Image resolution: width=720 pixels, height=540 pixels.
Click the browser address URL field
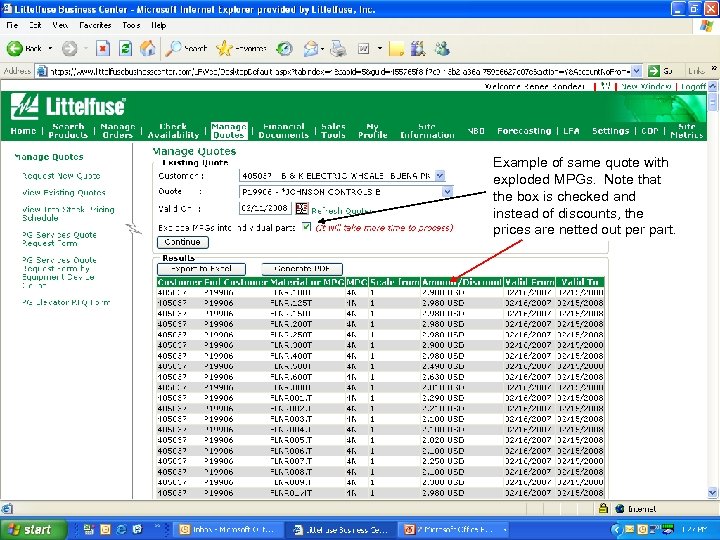coord(339,71)
